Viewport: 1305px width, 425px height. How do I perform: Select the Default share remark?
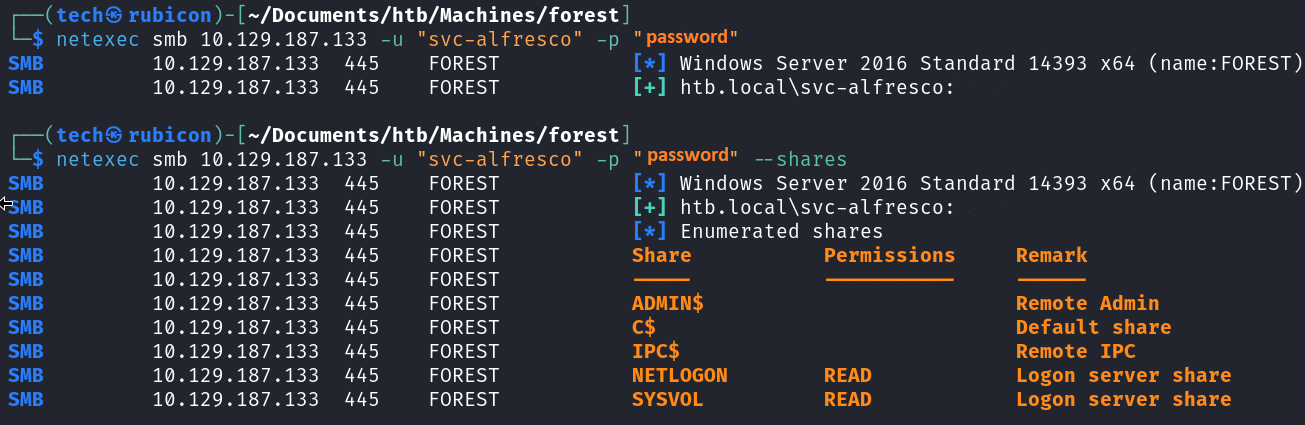click(x=1094, y=327)
